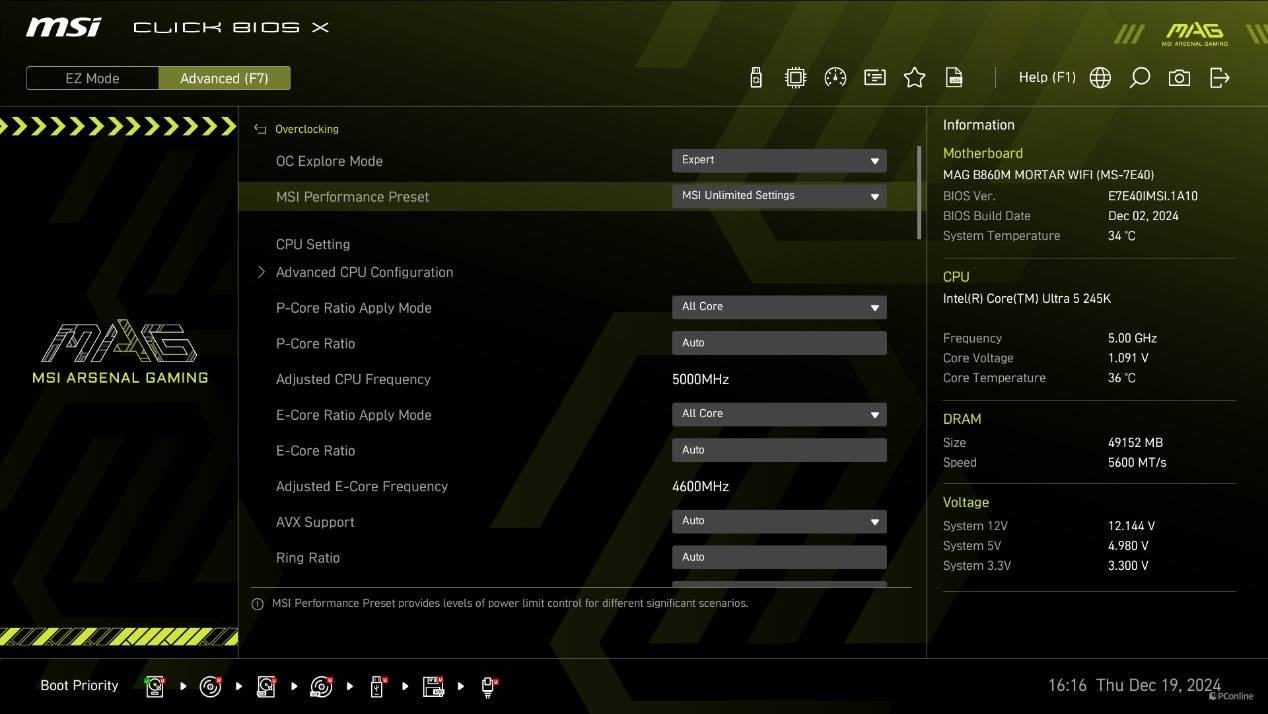The width and height of the screenshot is (1268, 714).
Task: Click Help (F1) button
Action: point(1046,78)
